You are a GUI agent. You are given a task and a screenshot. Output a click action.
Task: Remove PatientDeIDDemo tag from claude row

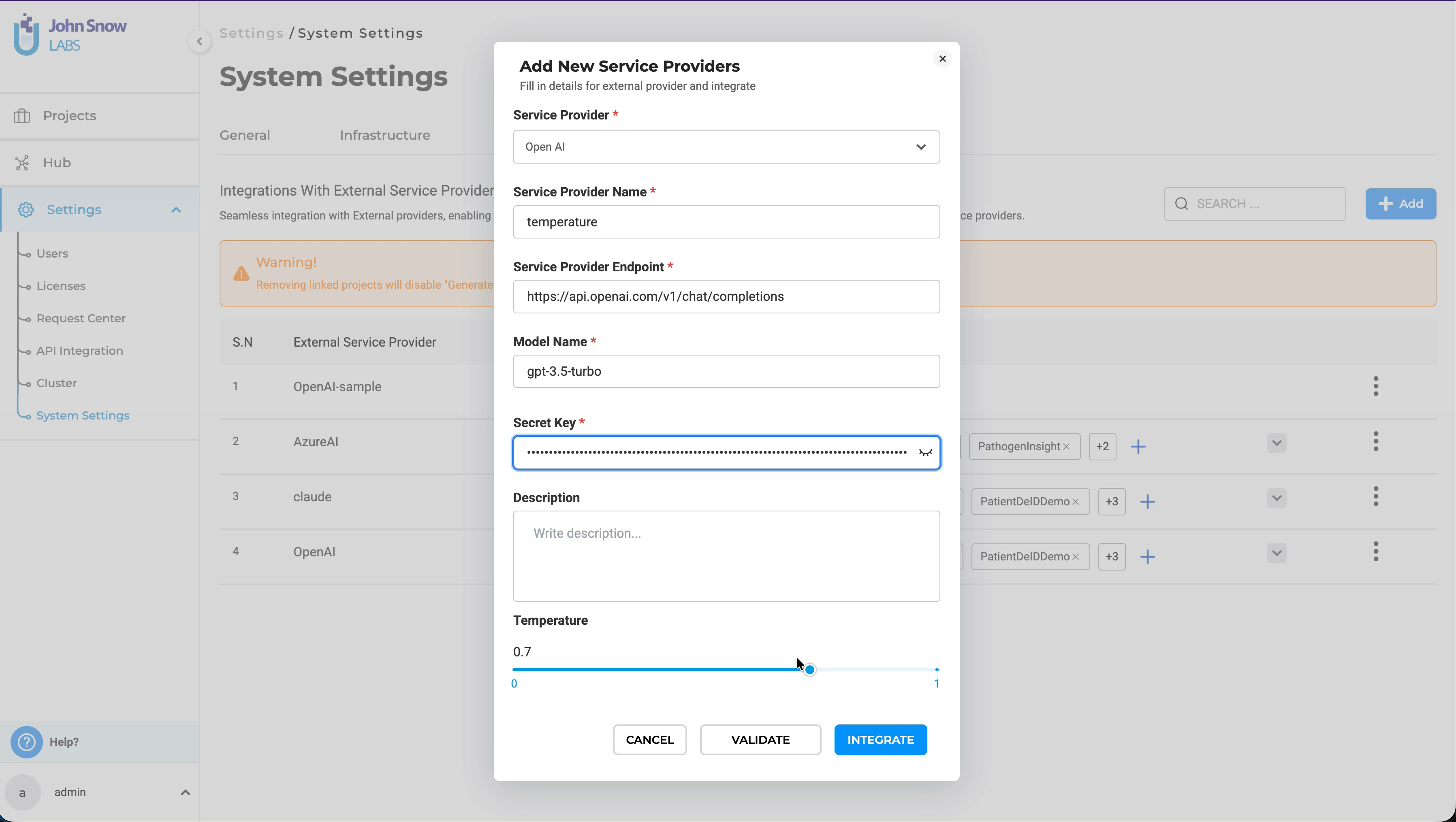coord(1076,502)
